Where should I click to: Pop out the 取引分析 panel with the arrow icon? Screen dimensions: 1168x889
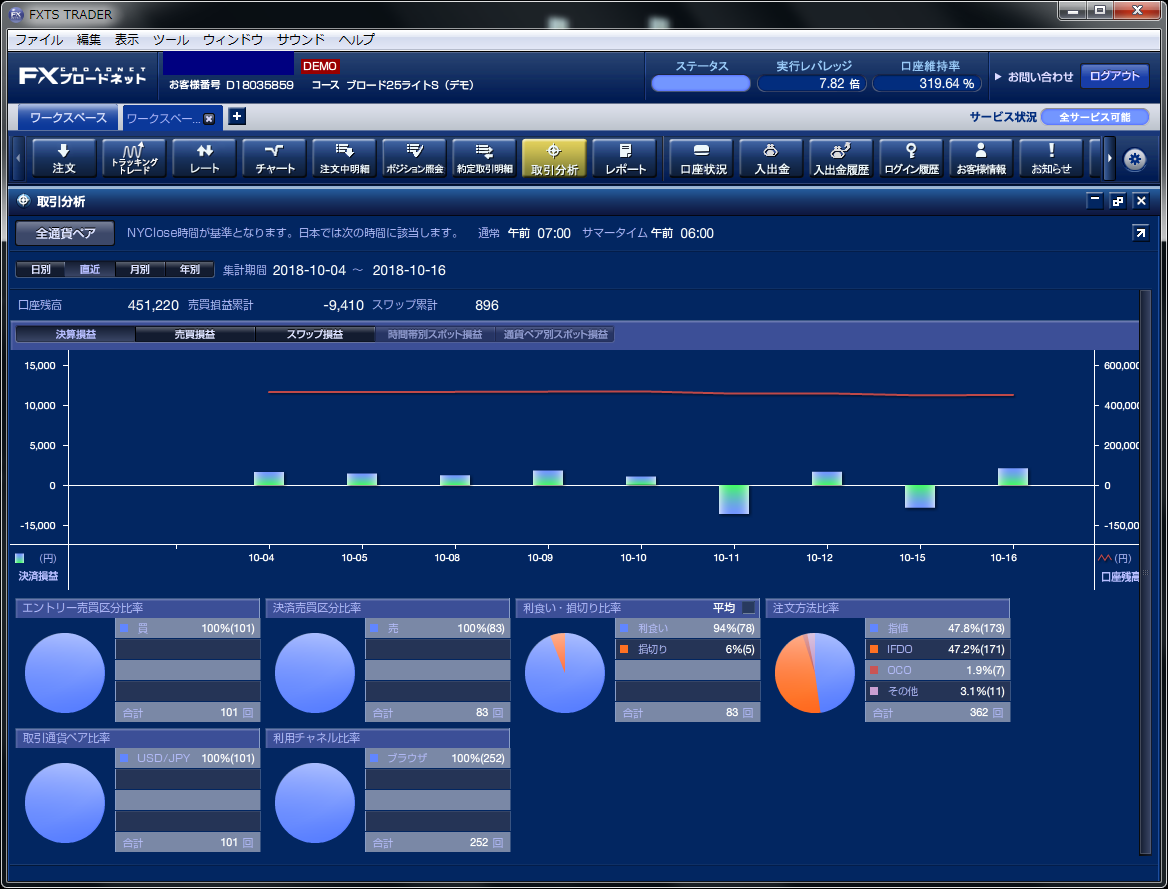click(1140, 233)
